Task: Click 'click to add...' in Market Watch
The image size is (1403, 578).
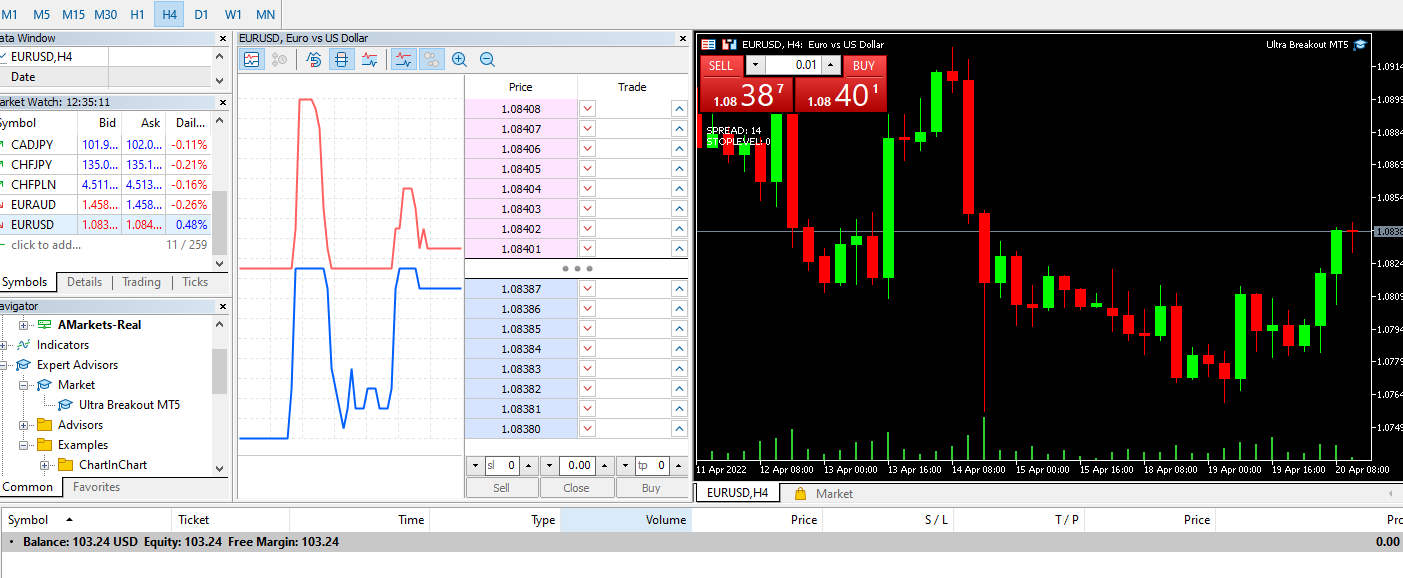Action: click(46, 245)
